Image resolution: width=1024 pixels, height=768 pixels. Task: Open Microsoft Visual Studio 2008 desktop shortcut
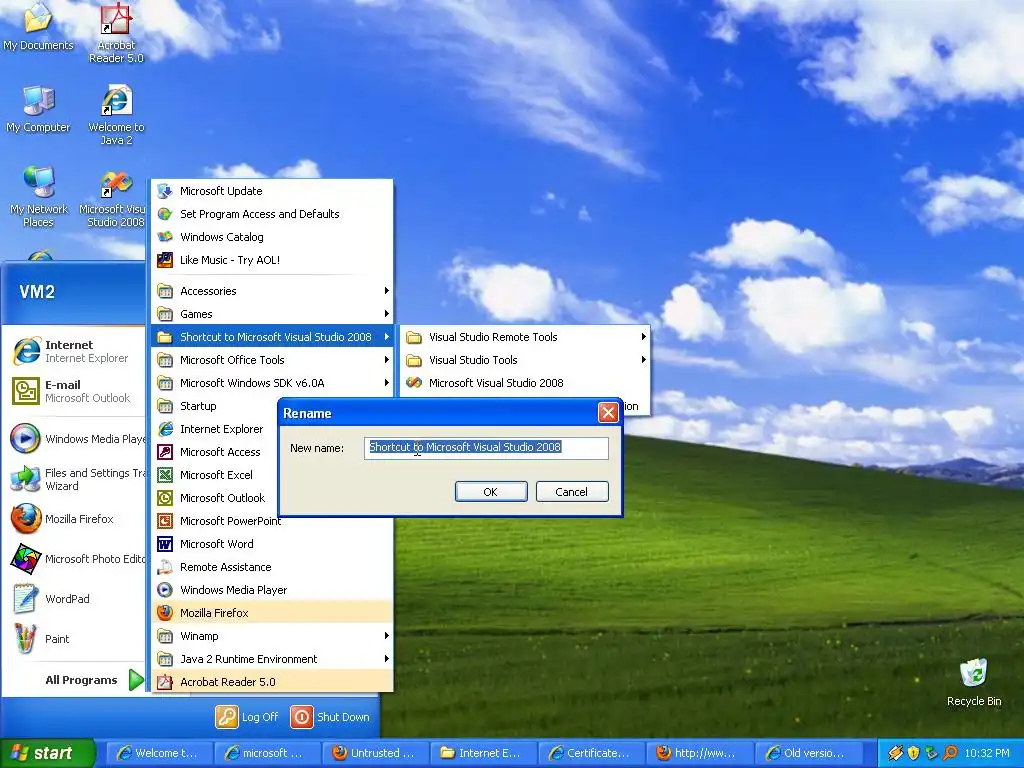114,197
